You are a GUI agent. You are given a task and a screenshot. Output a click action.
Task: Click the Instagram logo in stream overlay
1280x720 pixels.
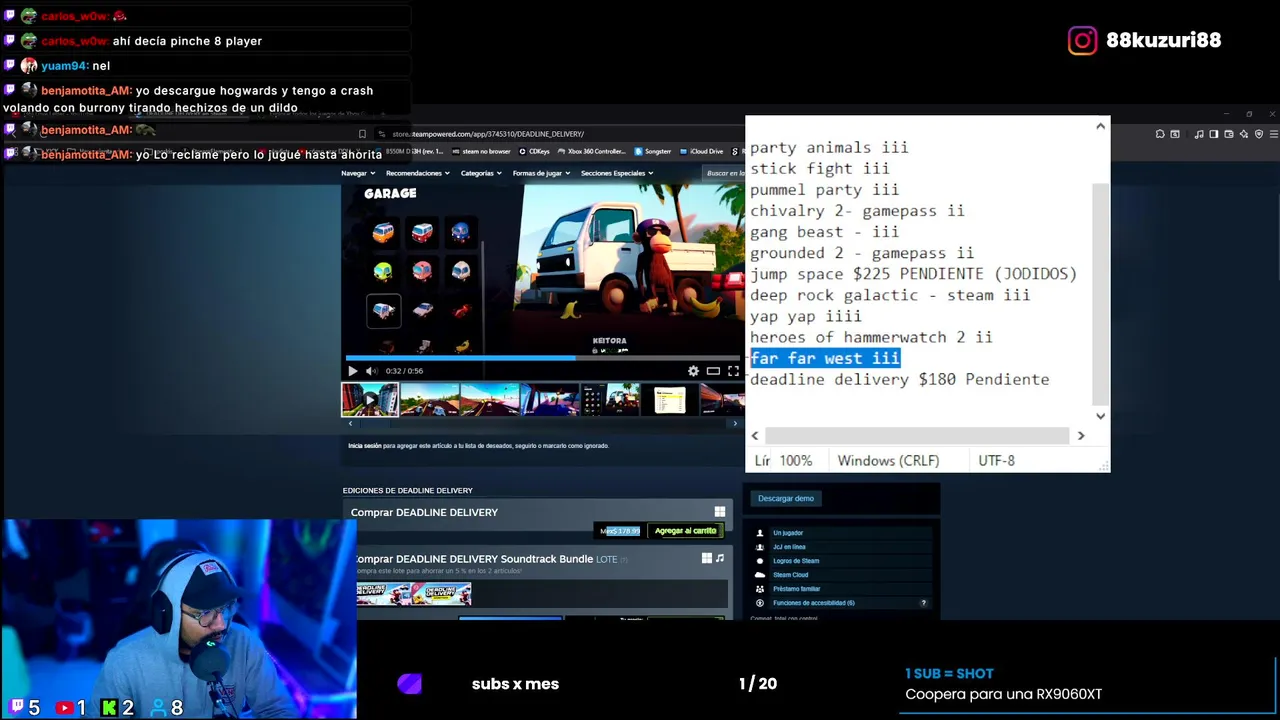(x=1082, y=40)
